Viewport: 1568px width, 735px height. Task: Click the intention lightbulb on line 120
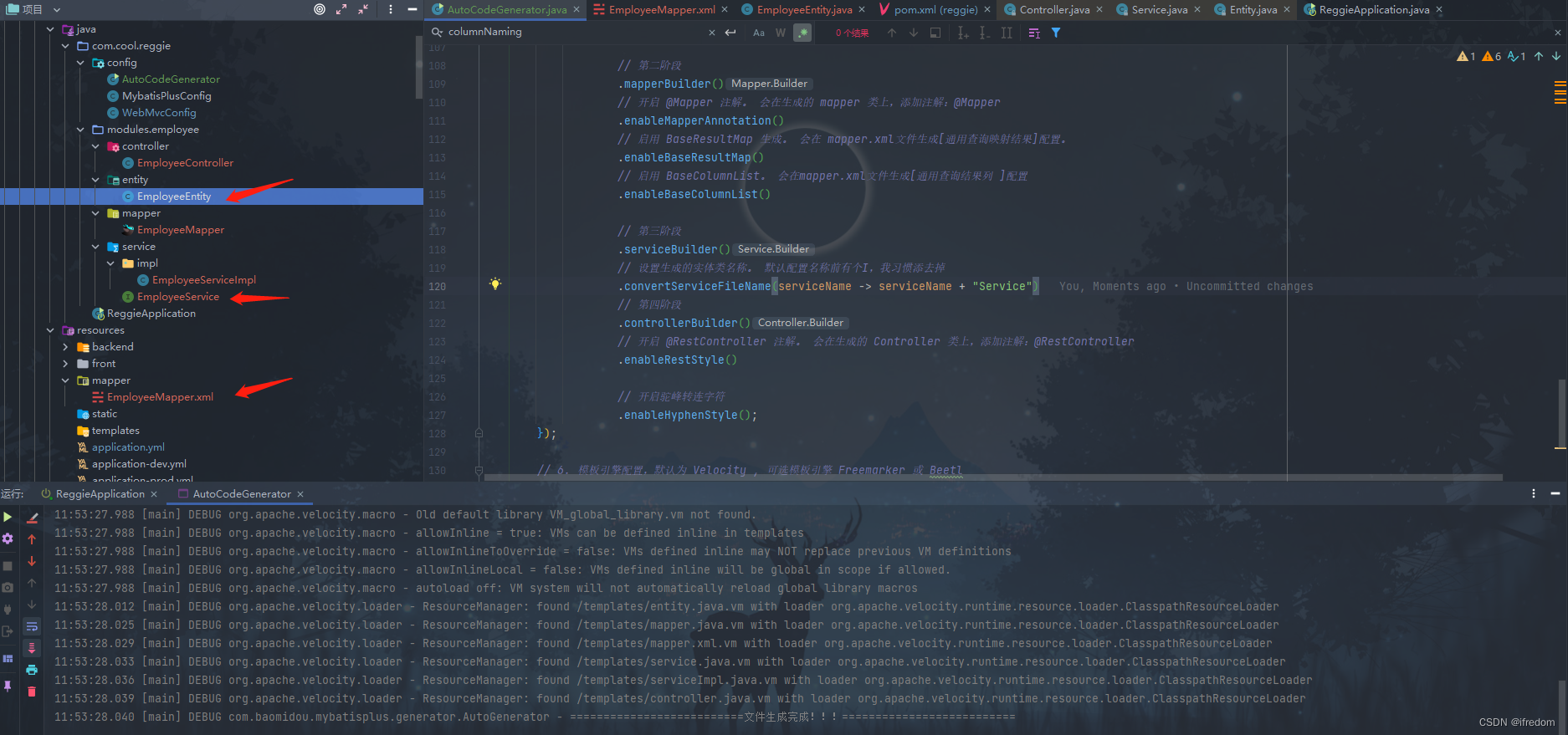495,284
